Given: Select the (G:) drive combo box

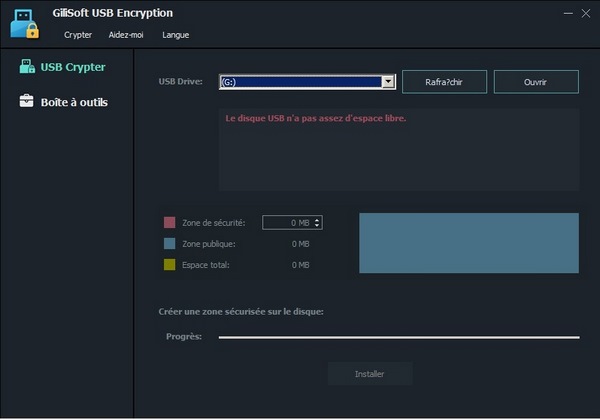Looking at the screenshot, I should point(307,81).
